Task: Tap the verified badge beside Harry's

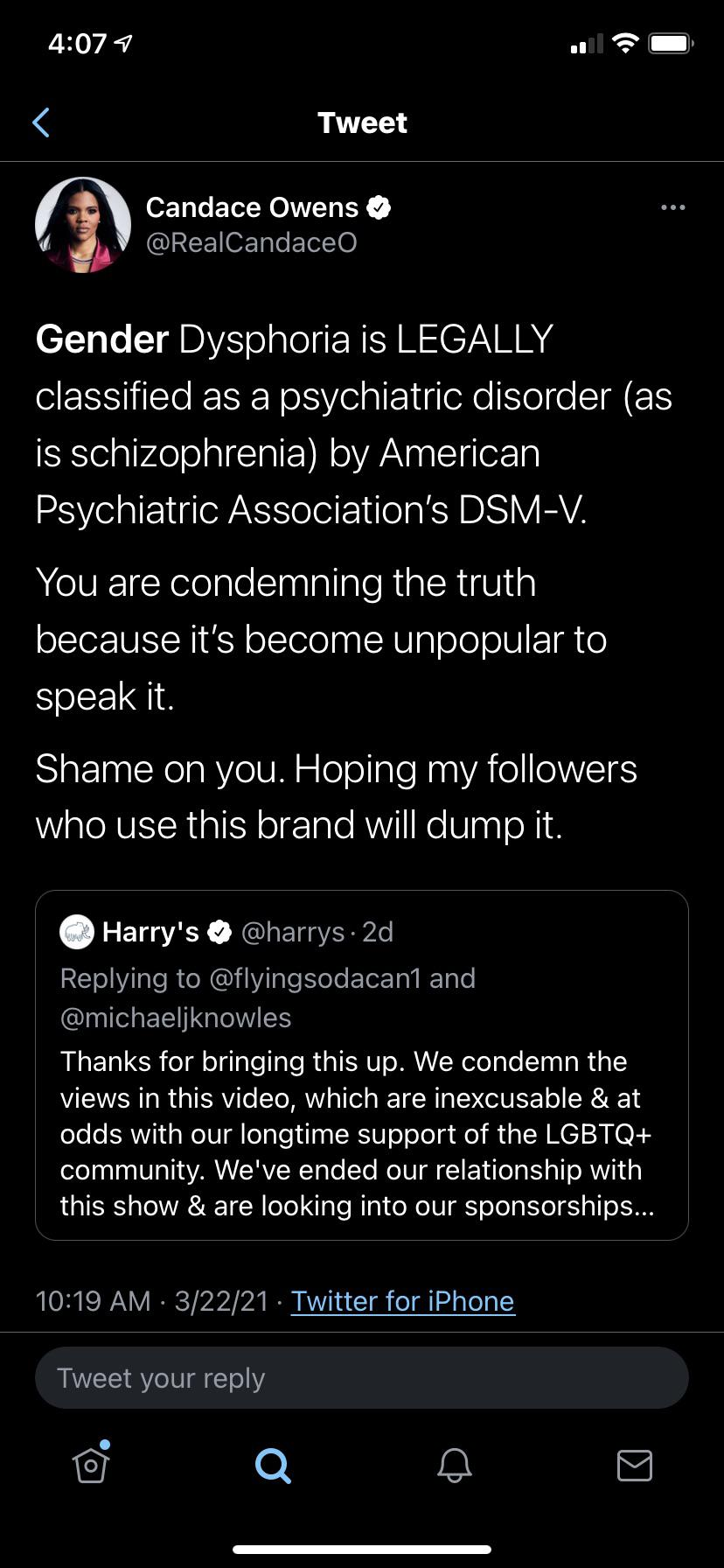Action: [219, 933]
